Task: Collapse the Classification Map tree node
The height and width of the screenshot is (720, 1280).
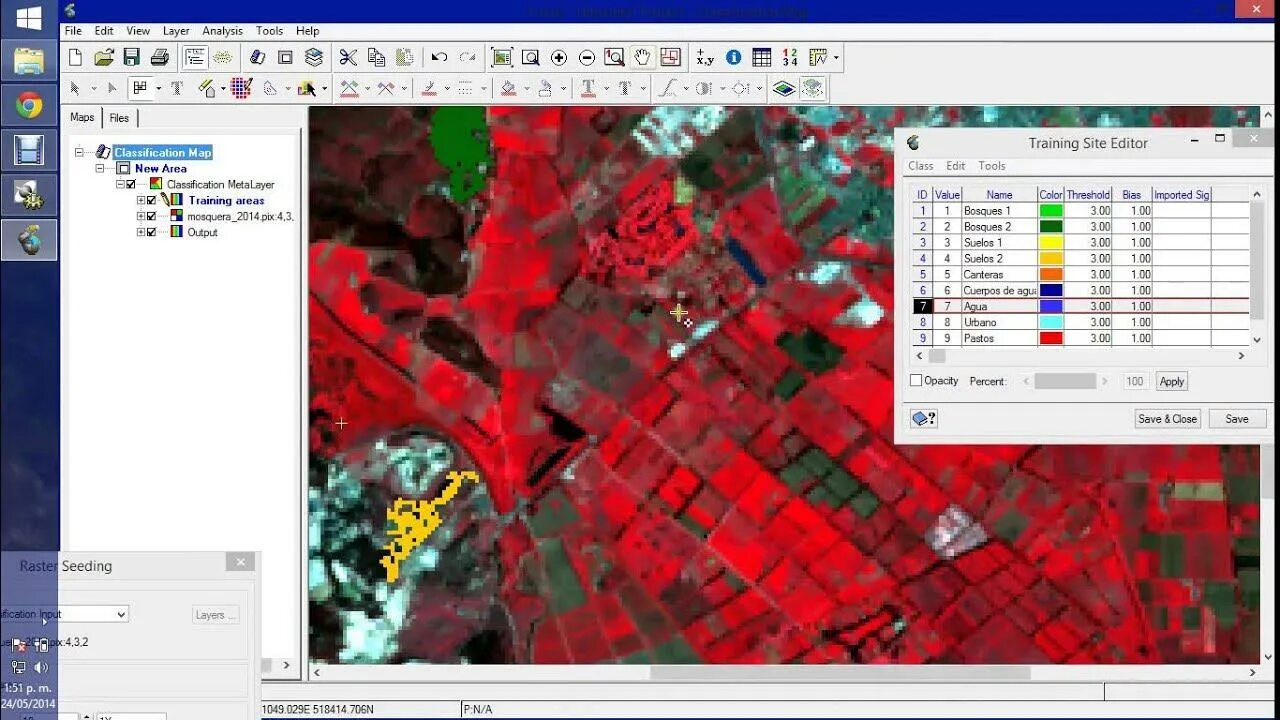Action: (80, 152)
